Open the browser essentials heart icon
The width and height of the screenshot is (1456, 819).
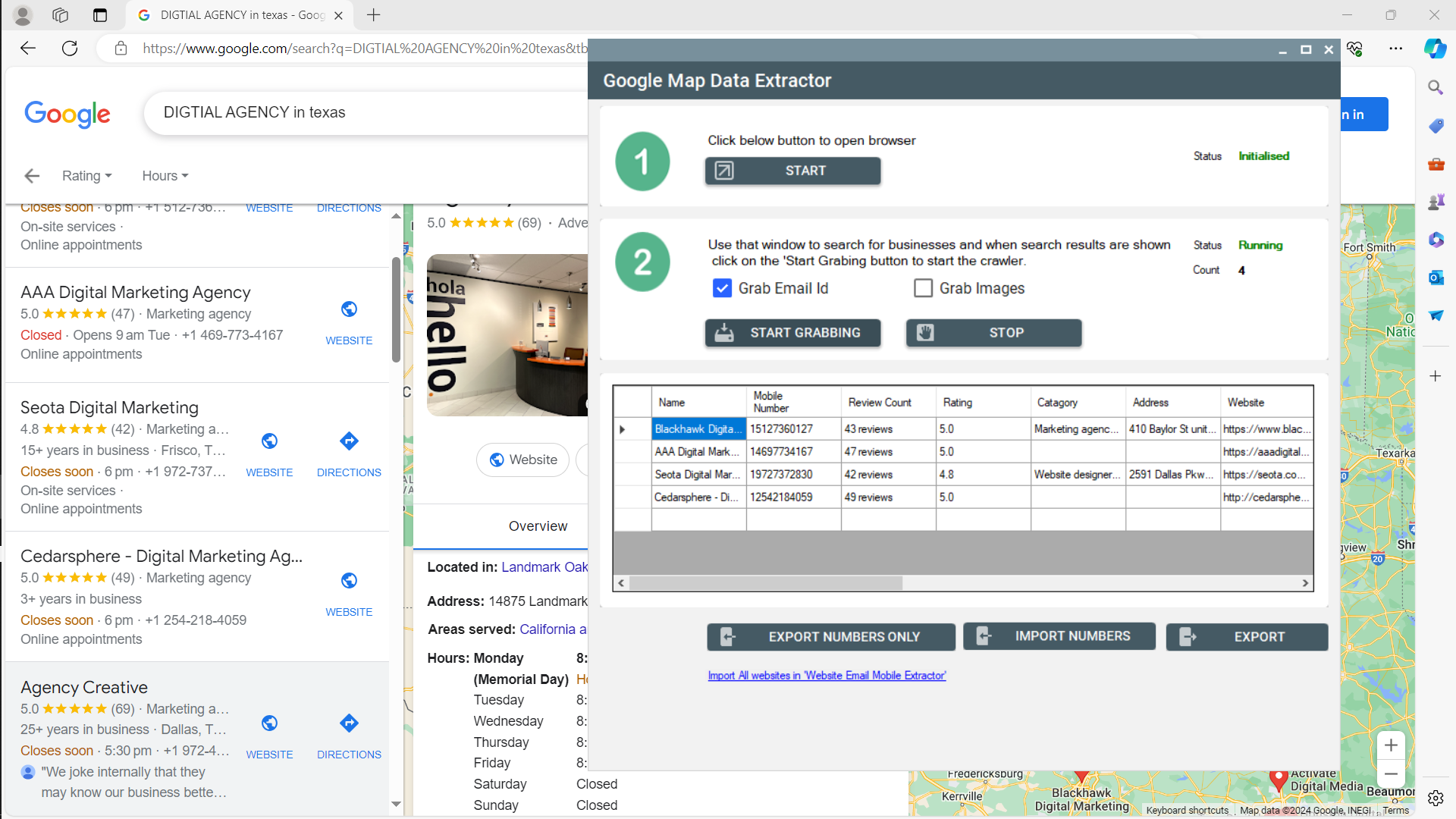click(1354, 49)
